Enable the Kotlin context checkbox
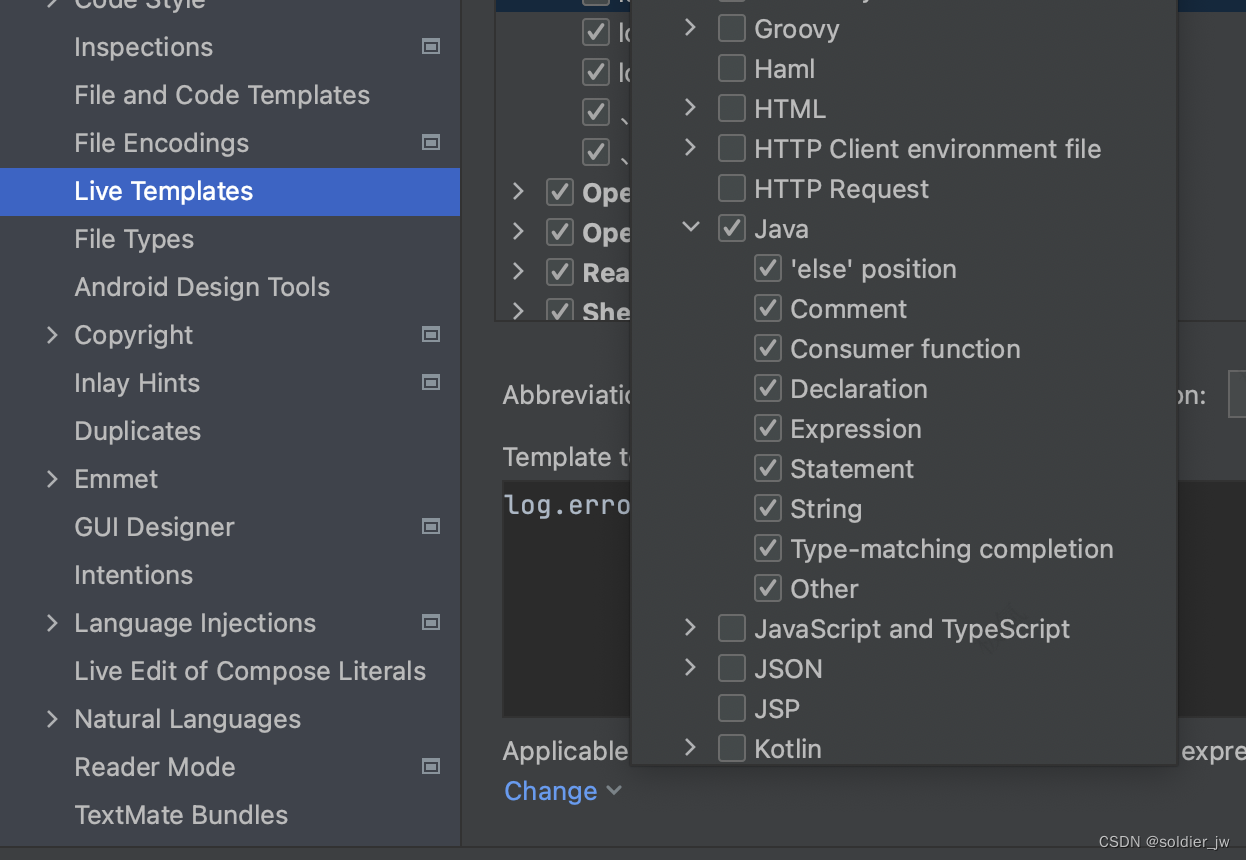The image size is (1246, 860). [x=732, y=749]
